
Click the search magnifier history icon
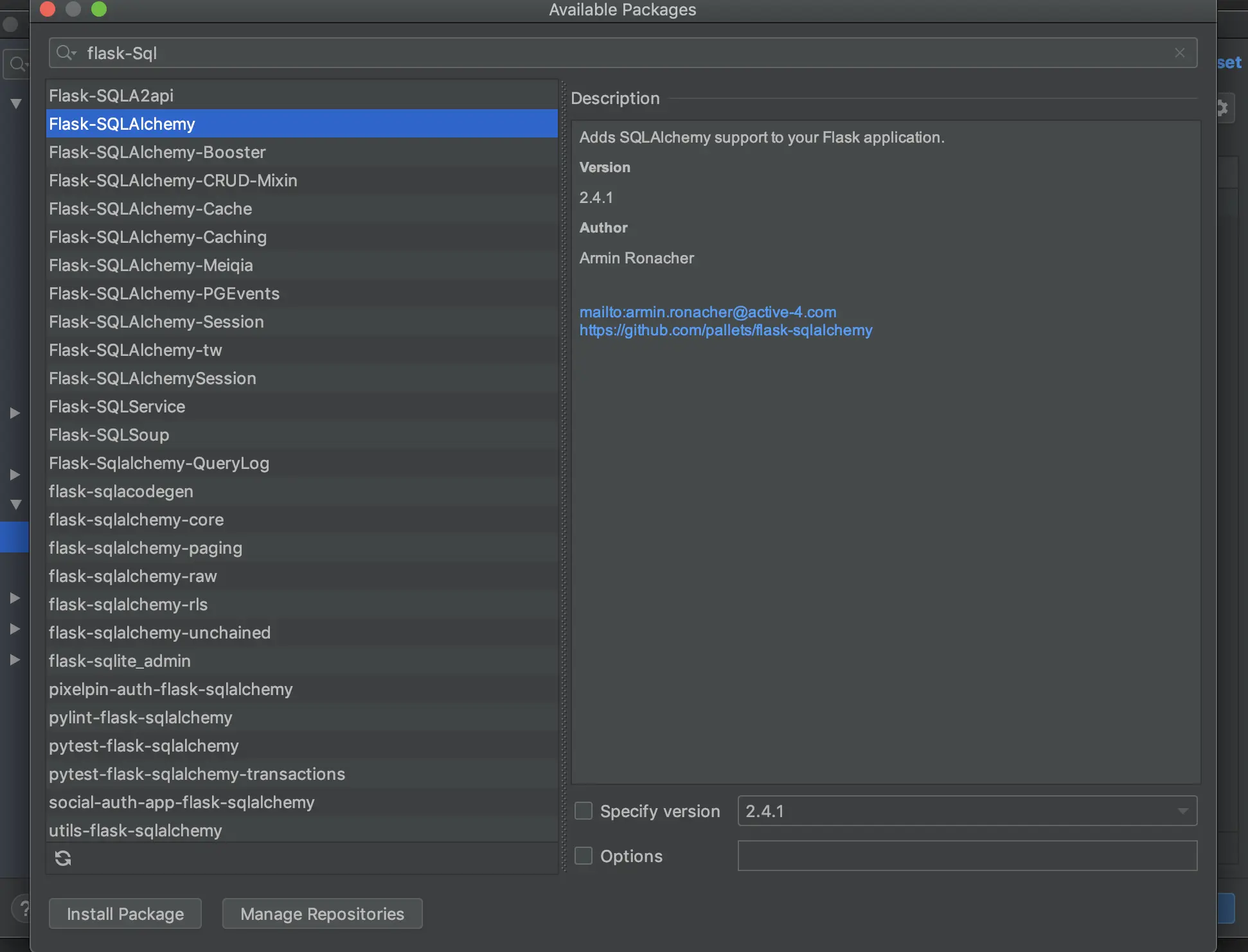click(66, 53)
